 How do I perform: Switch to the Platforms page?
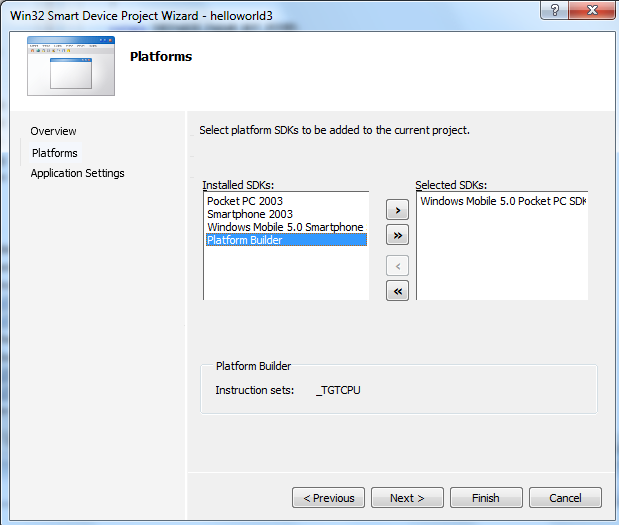point(55,153)
